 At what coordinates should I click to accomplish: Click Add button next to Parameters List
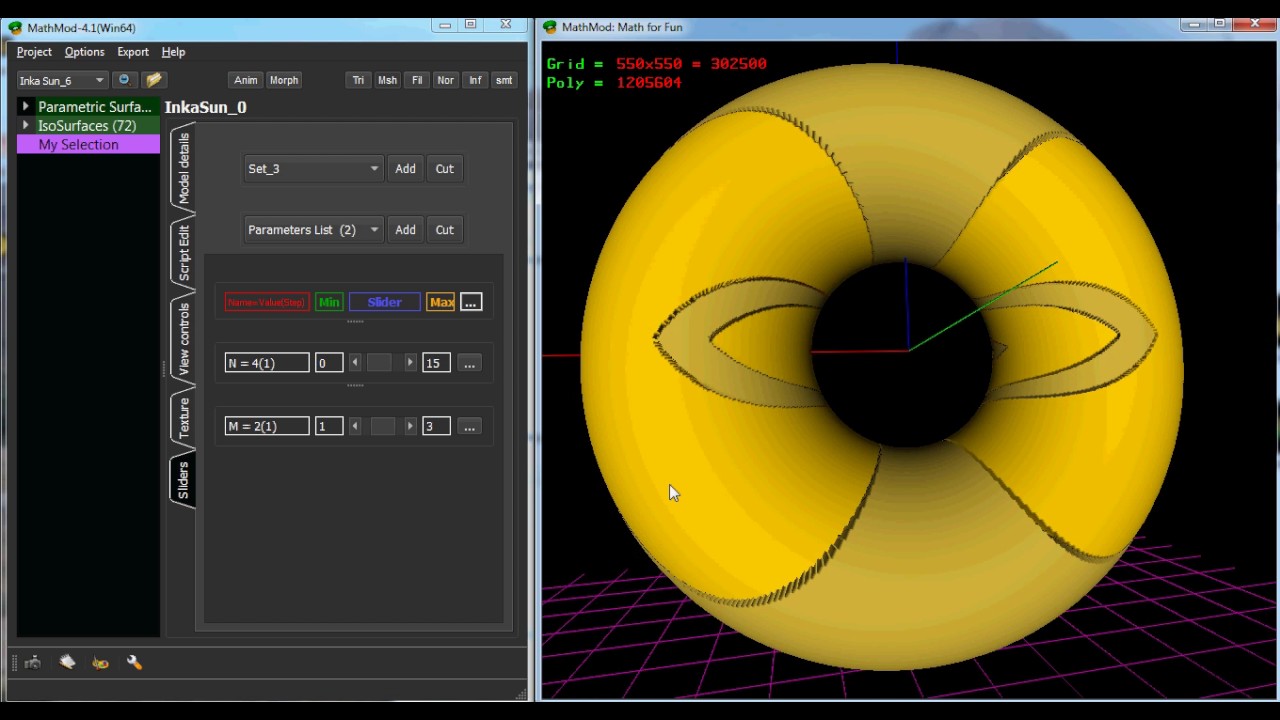click(x=405, y=230)
